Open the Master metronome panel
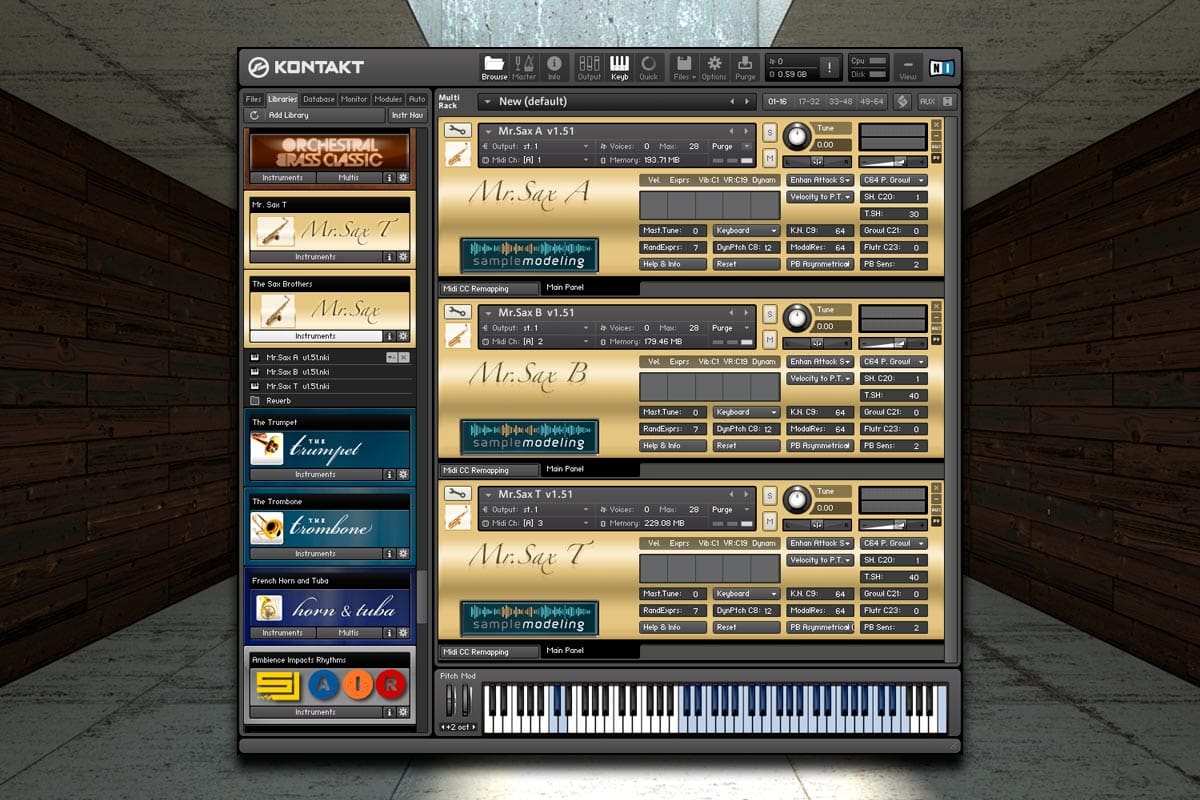 (524, 66)
